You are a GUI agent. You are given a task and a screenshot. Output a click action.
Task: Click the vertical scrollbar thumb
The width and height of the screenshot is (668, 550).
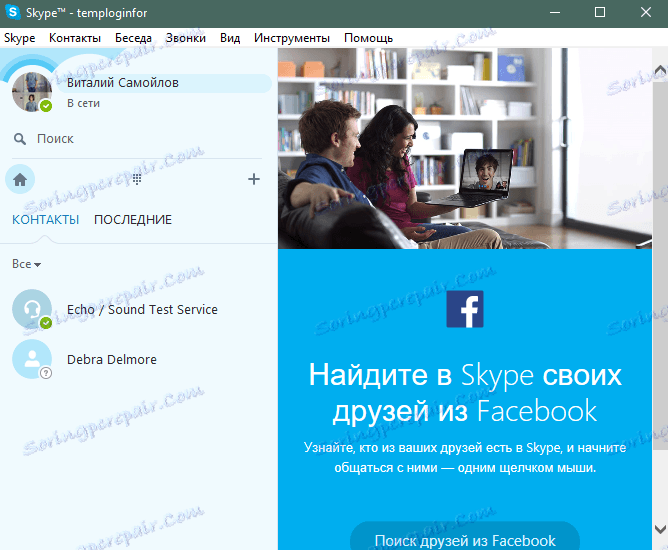660,264
